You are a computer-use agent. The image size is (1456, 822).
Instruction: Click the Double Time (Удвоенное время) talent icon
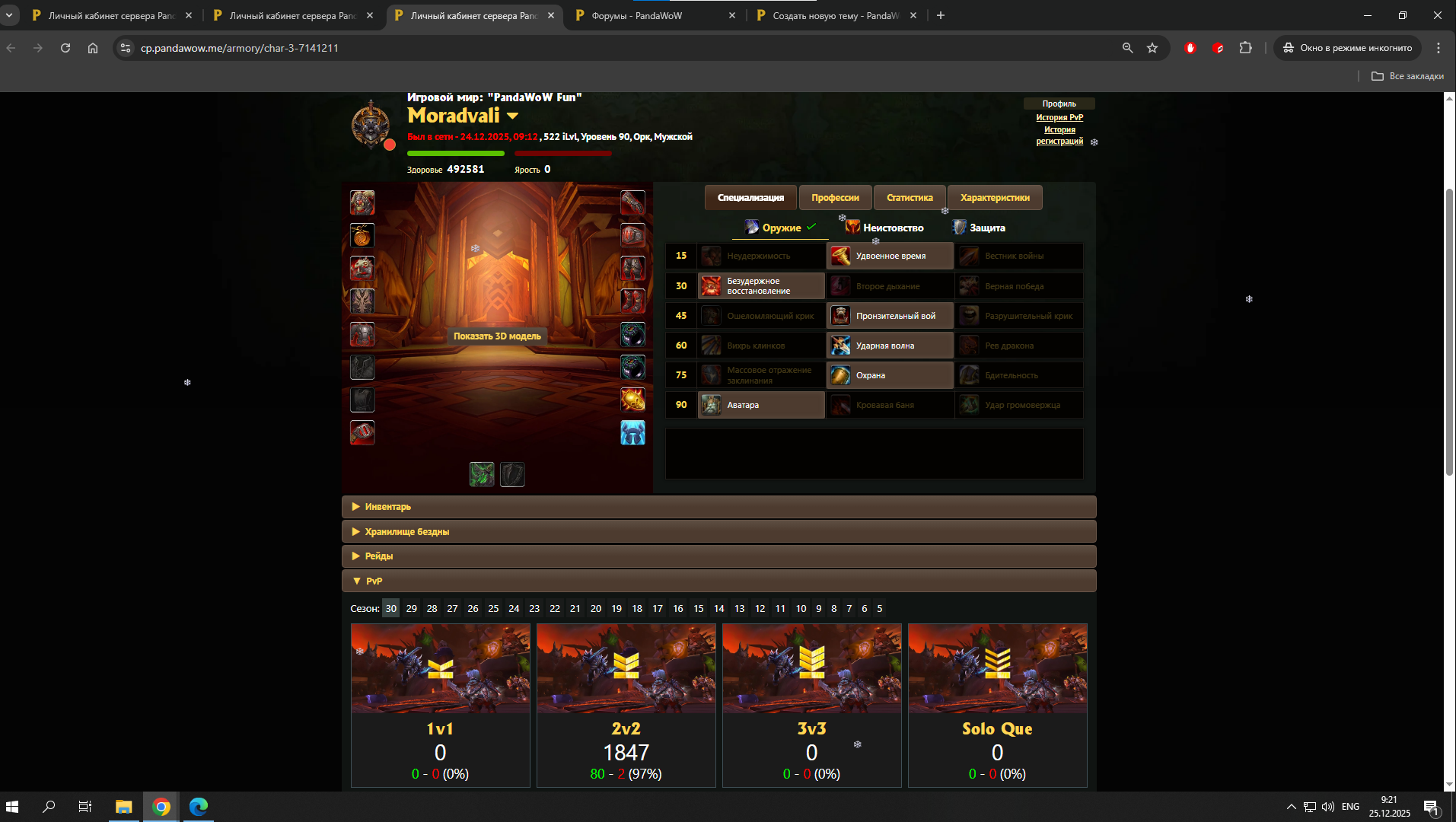tap(840, 256)
